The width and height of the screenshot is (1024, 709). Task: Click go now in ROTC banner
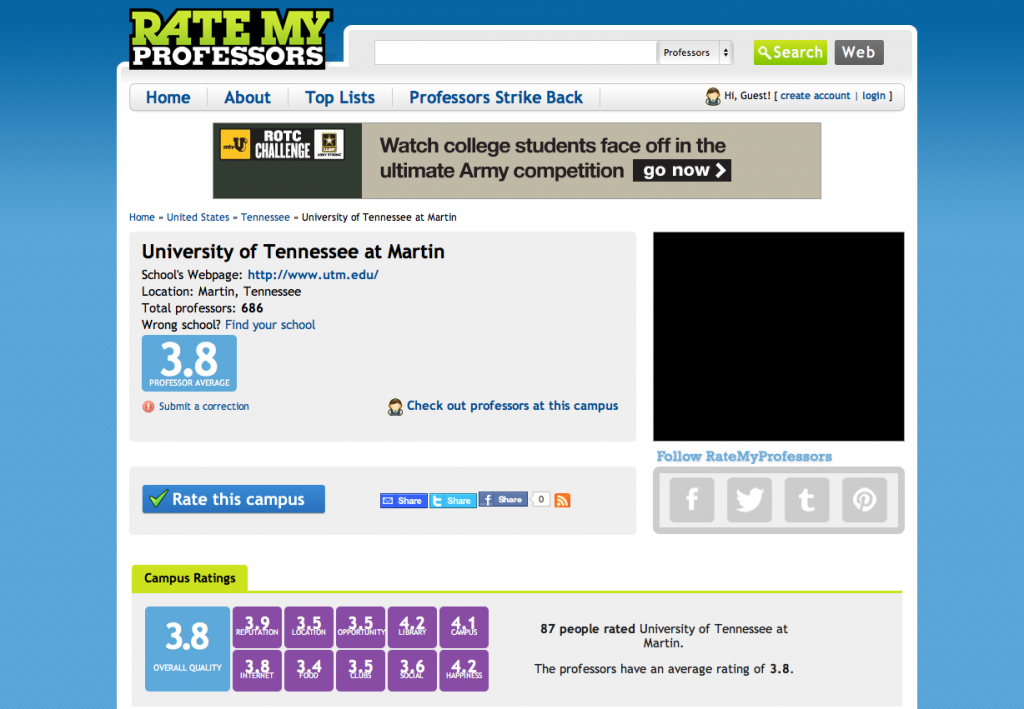coord(682,170)
